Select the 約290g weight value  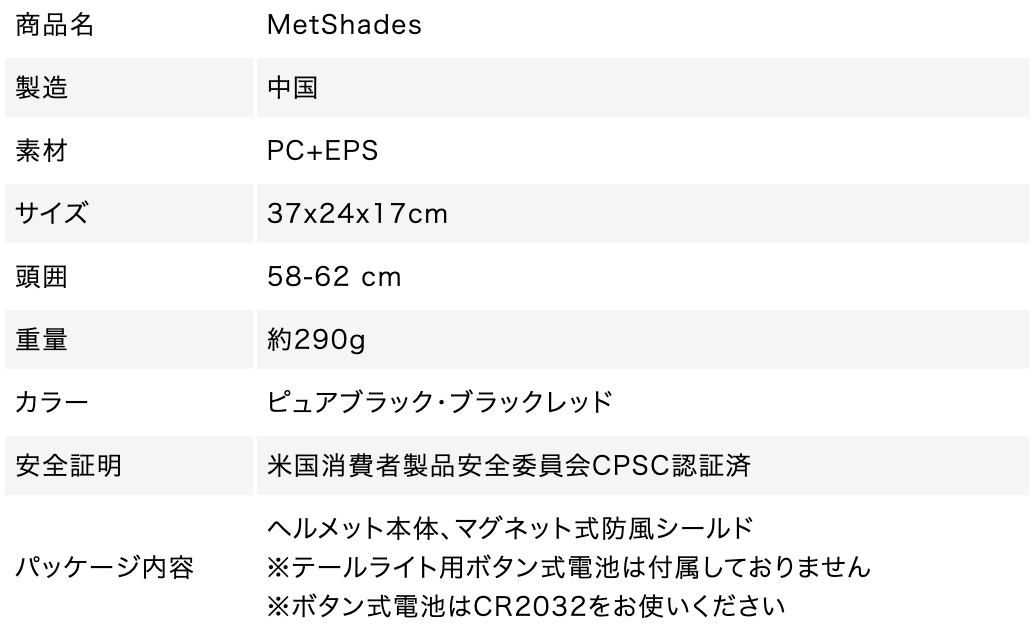coord(316,340)
